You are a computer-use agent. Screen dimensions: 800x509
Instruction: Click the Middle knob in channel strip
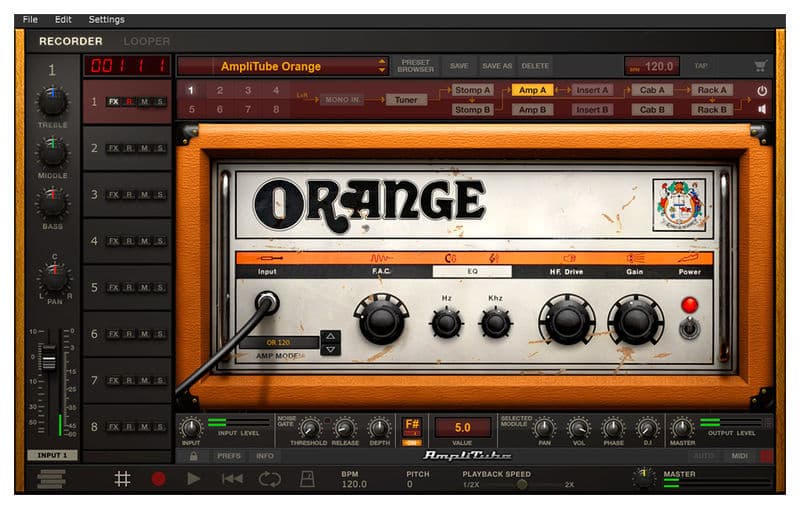tap(52, 153)
